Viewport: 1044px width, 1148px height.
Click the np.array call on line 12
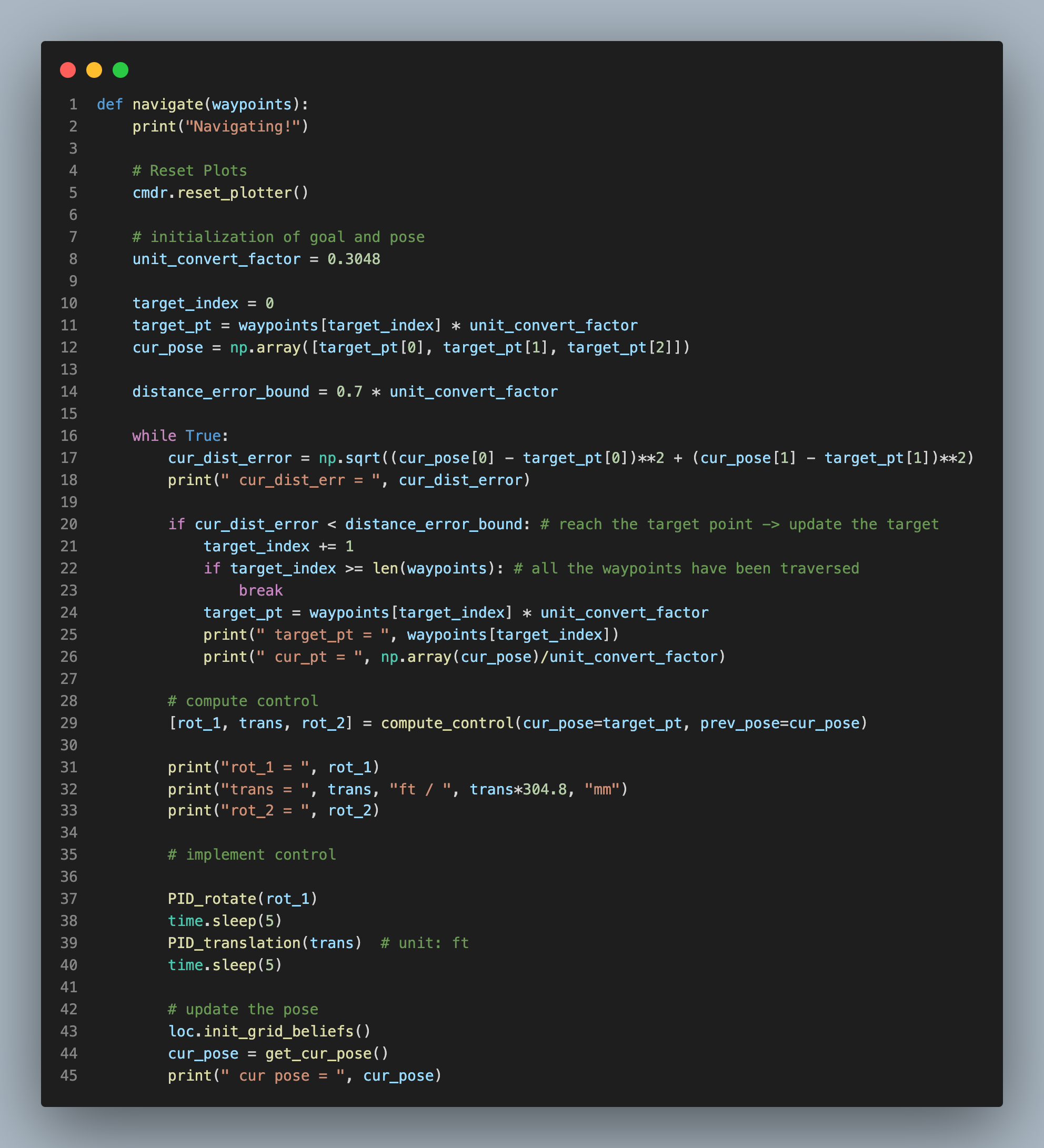(459, 347)
